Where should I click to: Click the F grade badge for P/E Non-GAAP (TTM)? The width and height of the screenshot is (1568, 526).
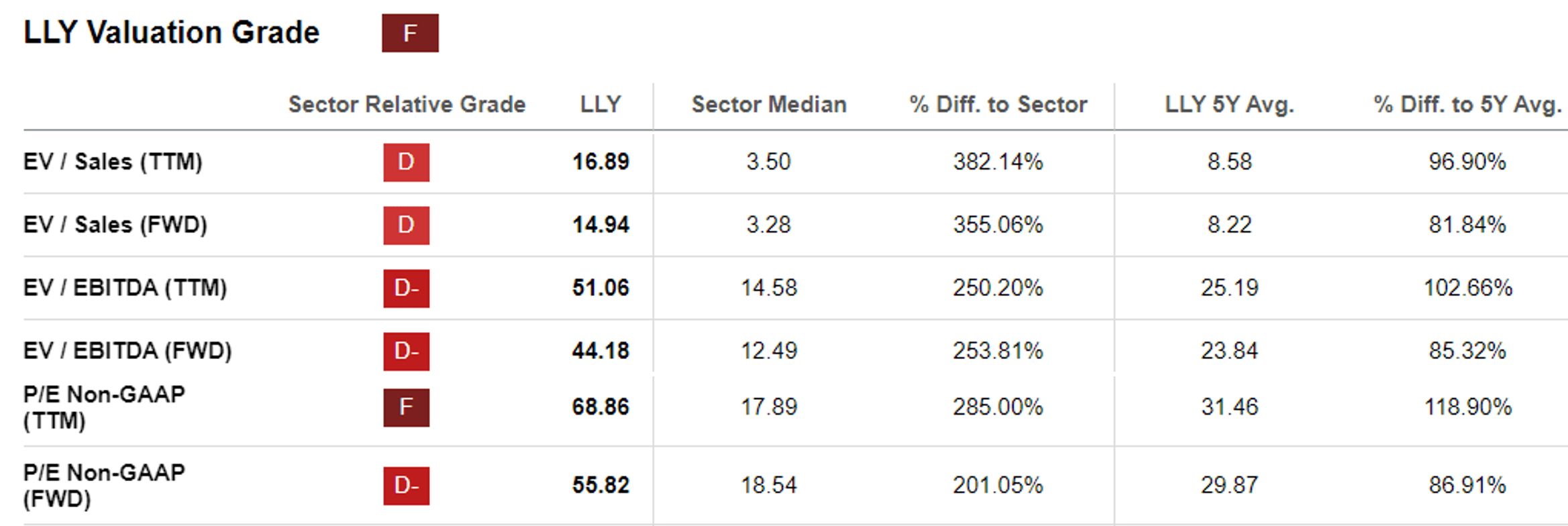[x=406, y=407]
